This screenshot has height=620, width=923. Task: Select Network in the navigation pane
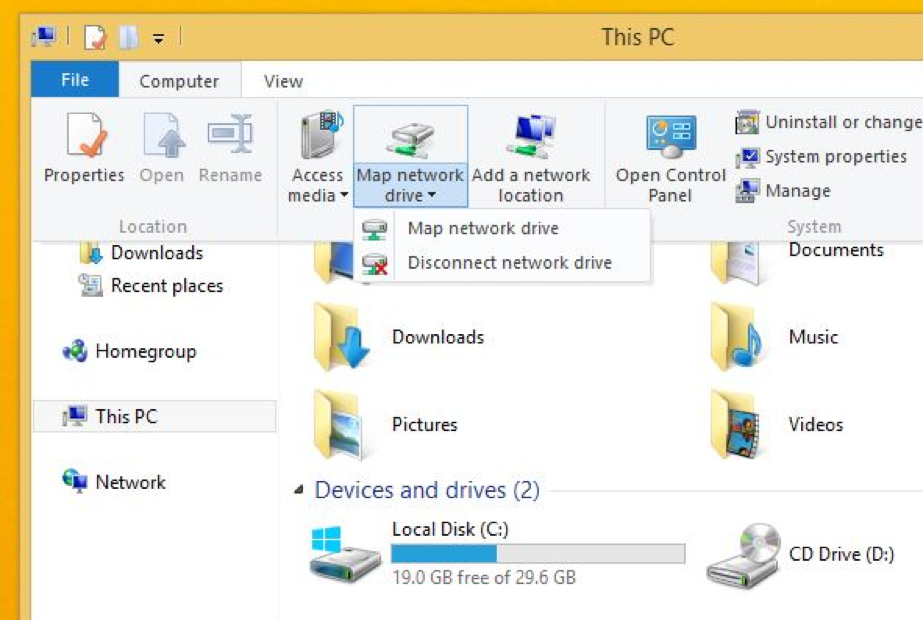(115, 482)
